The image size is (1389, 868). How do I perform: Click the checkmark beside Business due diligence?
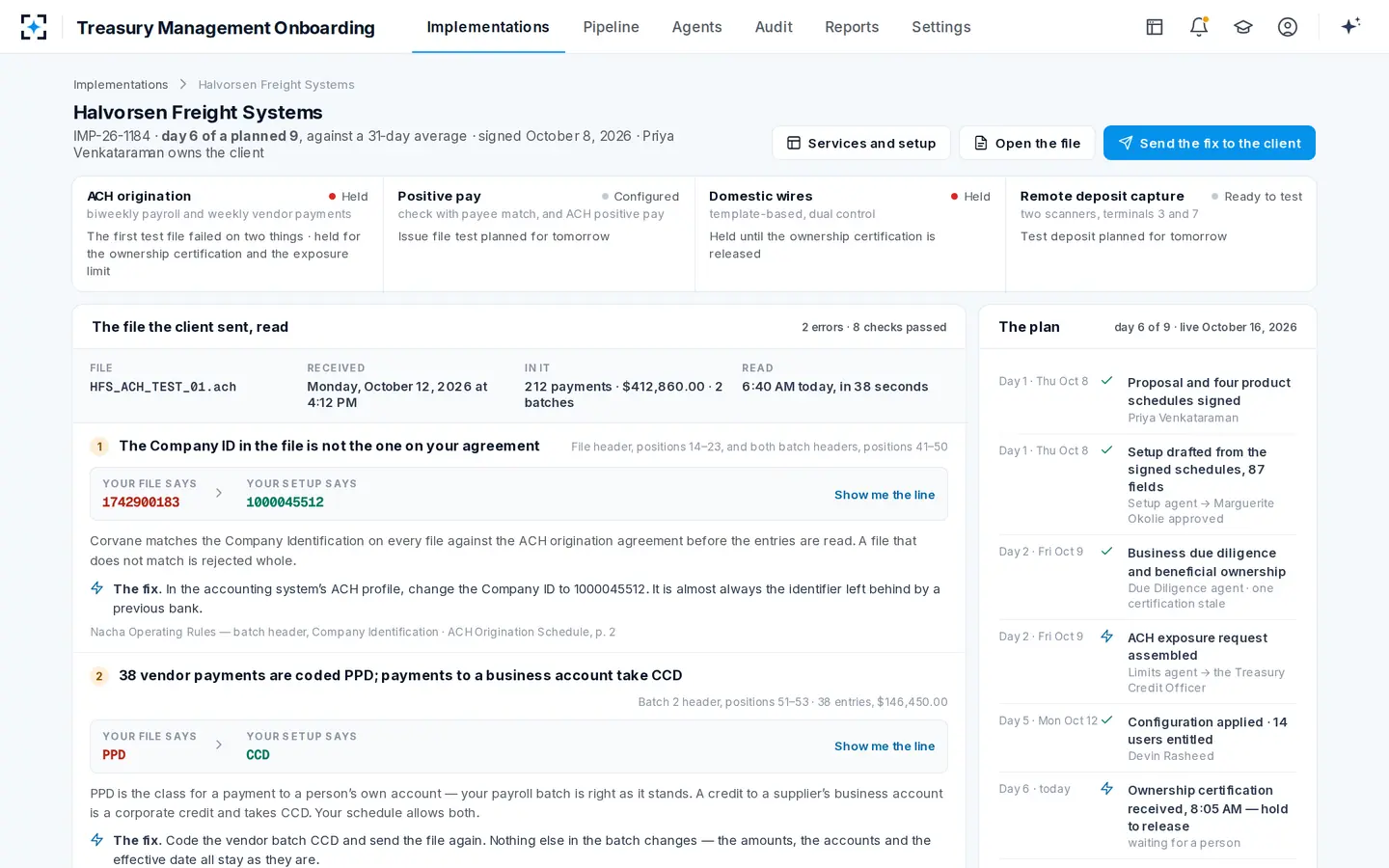click(1107, 552)
